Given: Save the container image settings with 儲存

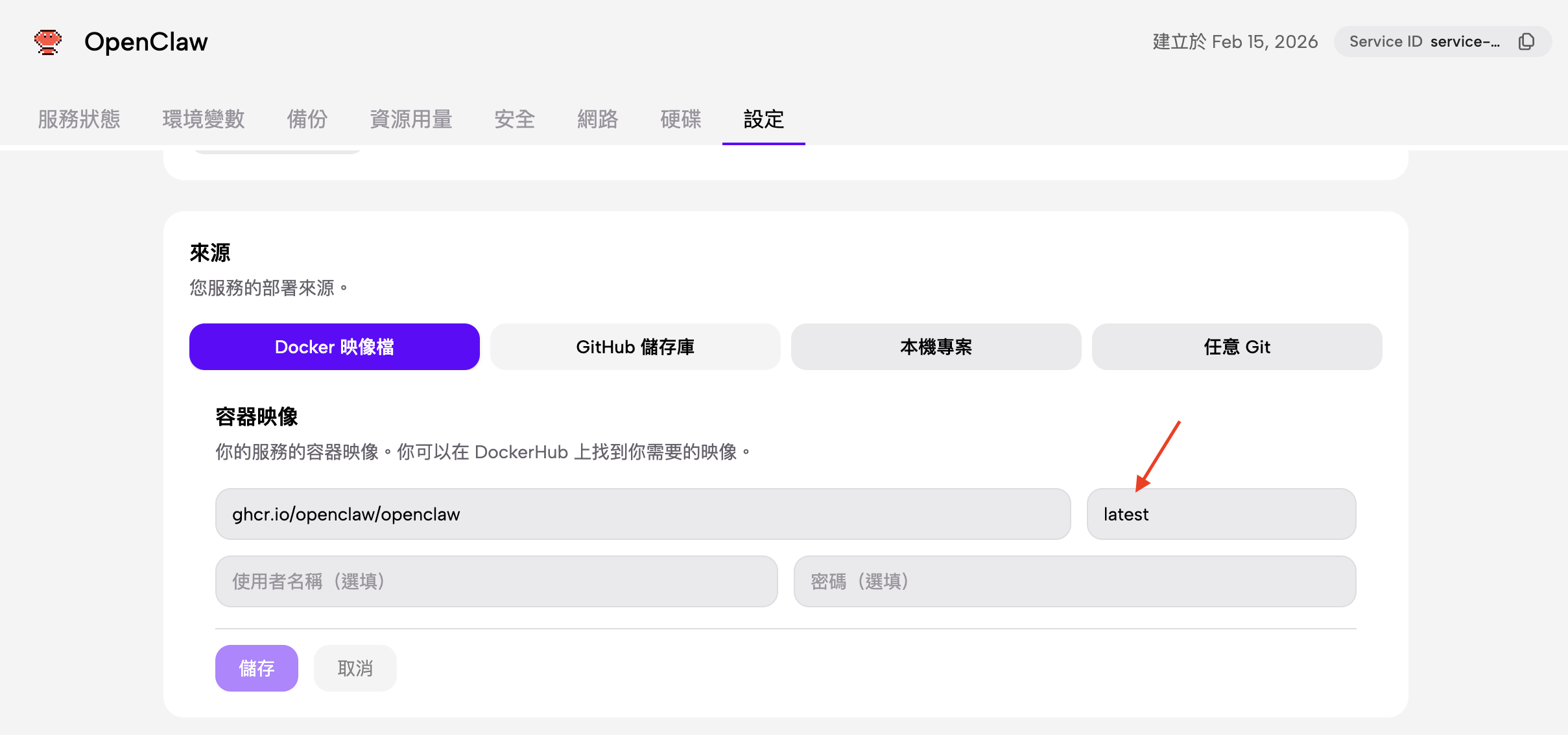Looking at the screenshot, I should point(256,668).
